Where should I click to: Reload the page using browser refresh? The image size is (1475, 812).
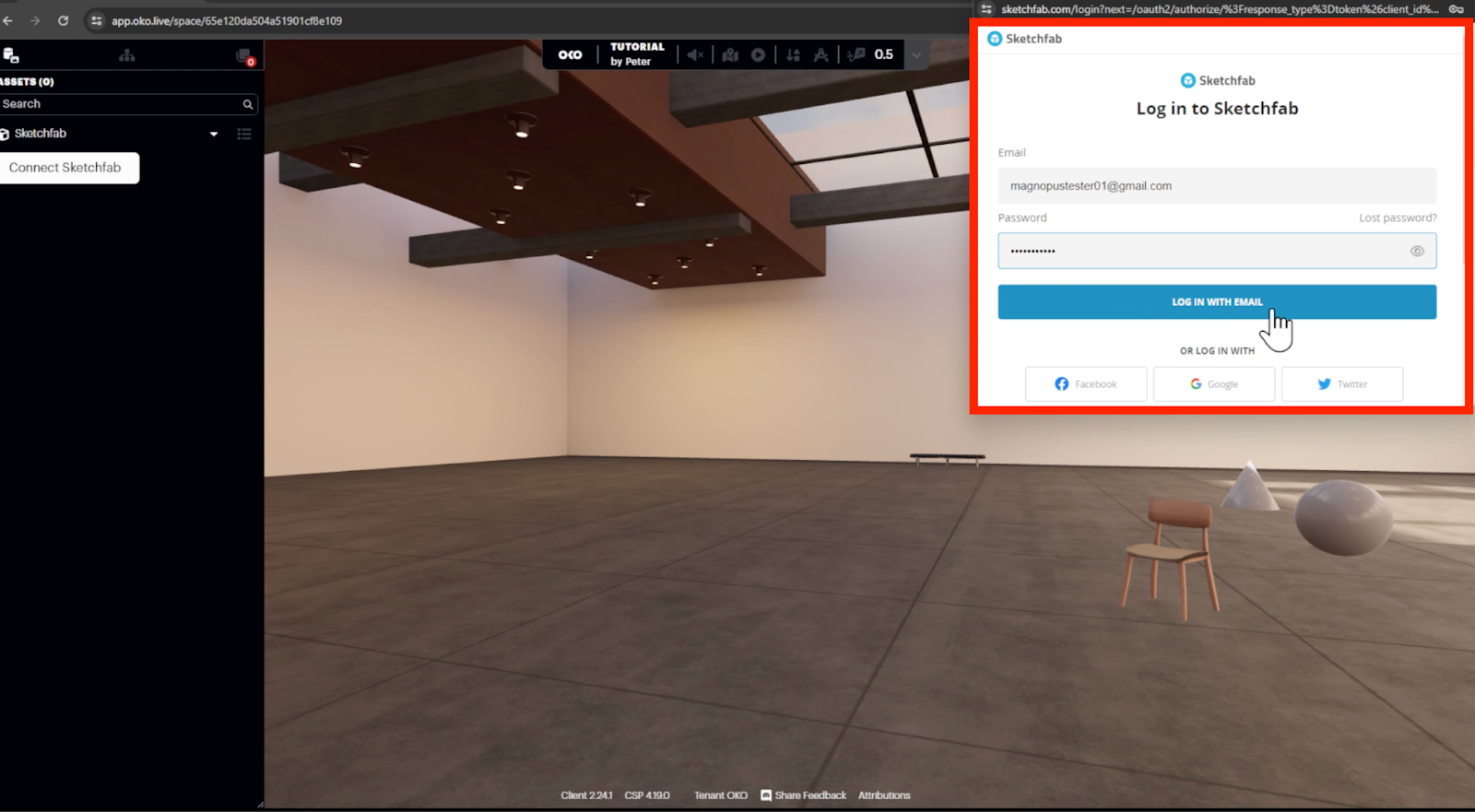click(63, 20)
